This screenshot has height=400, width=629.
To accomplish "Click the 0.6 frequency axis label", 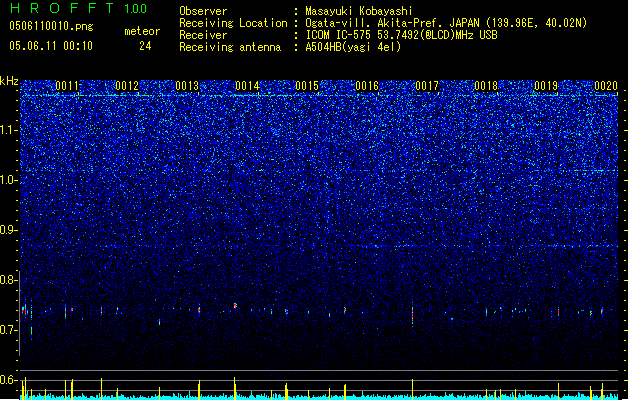I will point(9,380).
